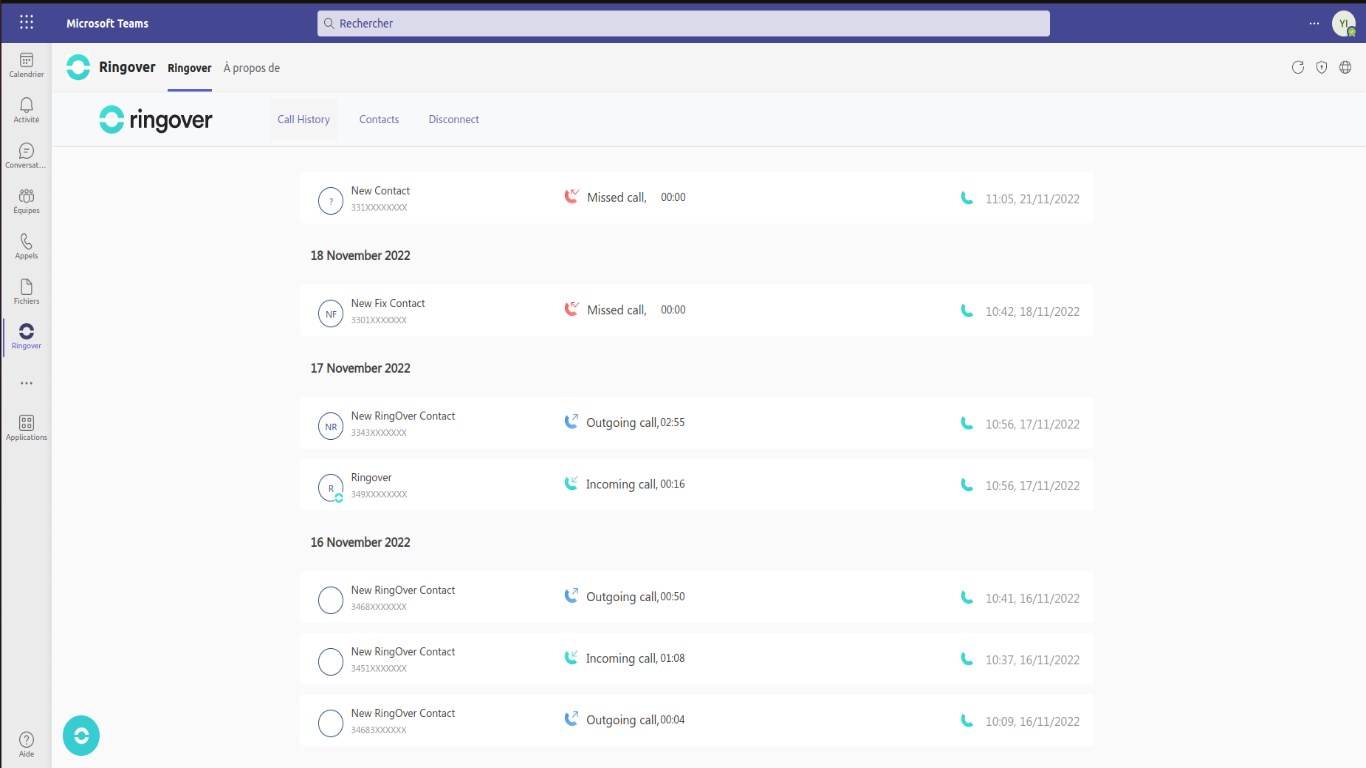Click the Rechercher search field
The image size is (1366, 768).
pyautogui.click(x=684, y=23)
